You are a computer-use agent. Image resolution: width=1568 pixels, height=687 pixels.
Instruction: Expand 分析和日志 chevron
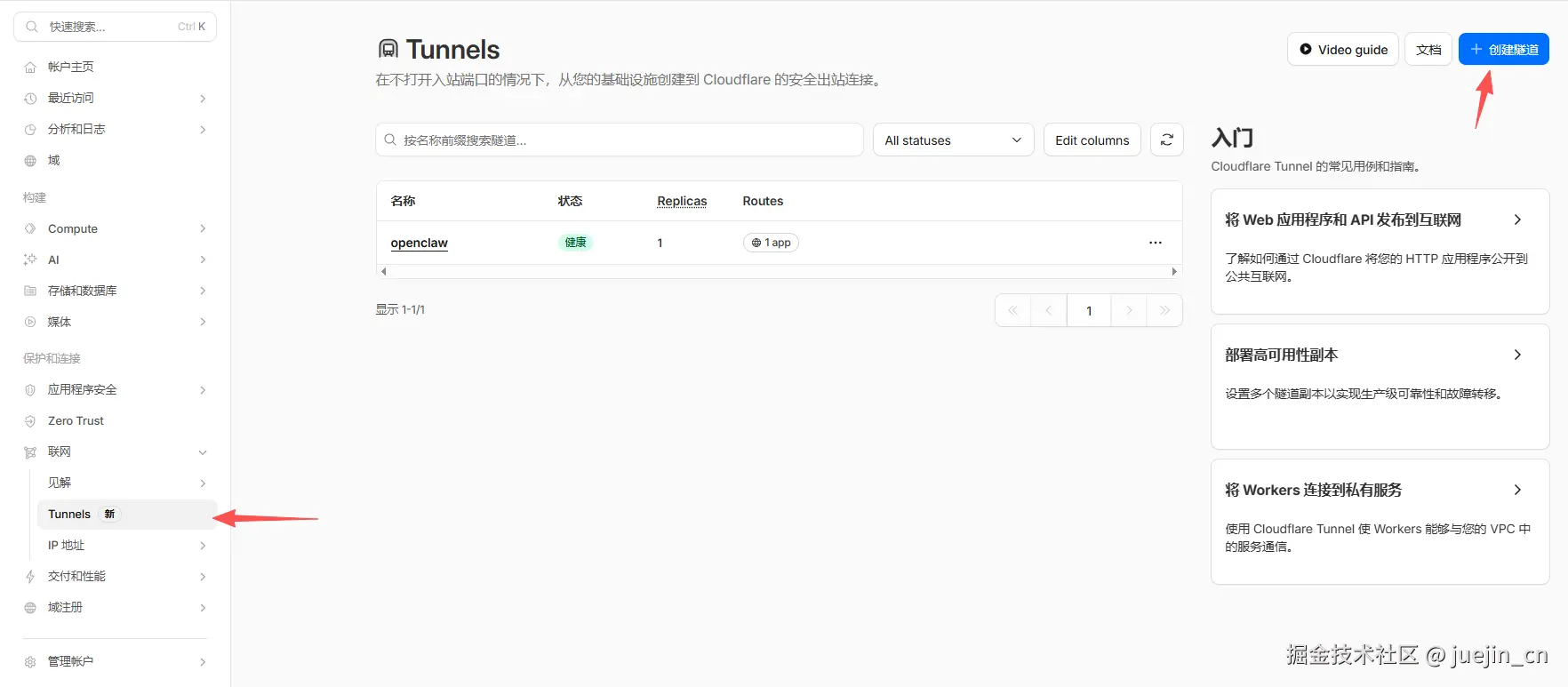[x=203, y=130]
